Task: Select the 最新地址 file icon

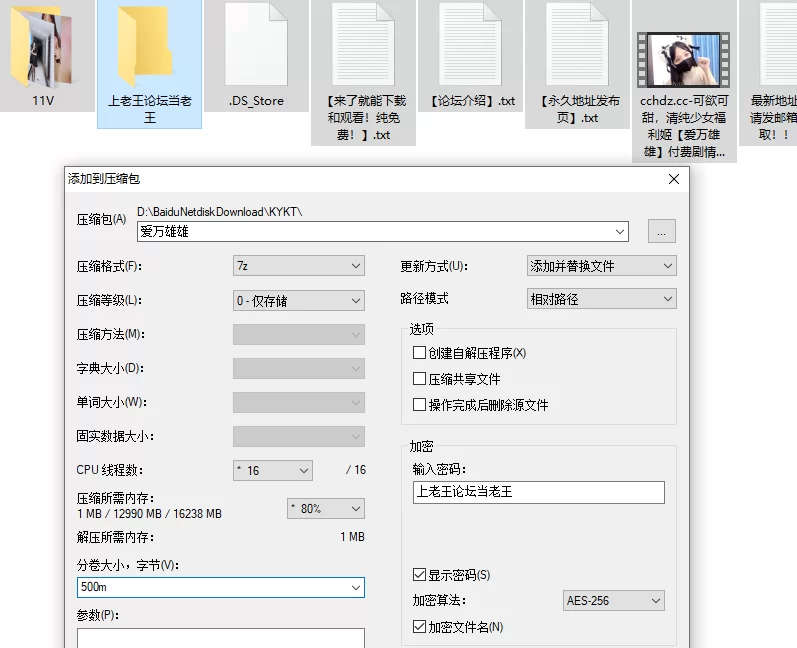Action: coord(779,44)
